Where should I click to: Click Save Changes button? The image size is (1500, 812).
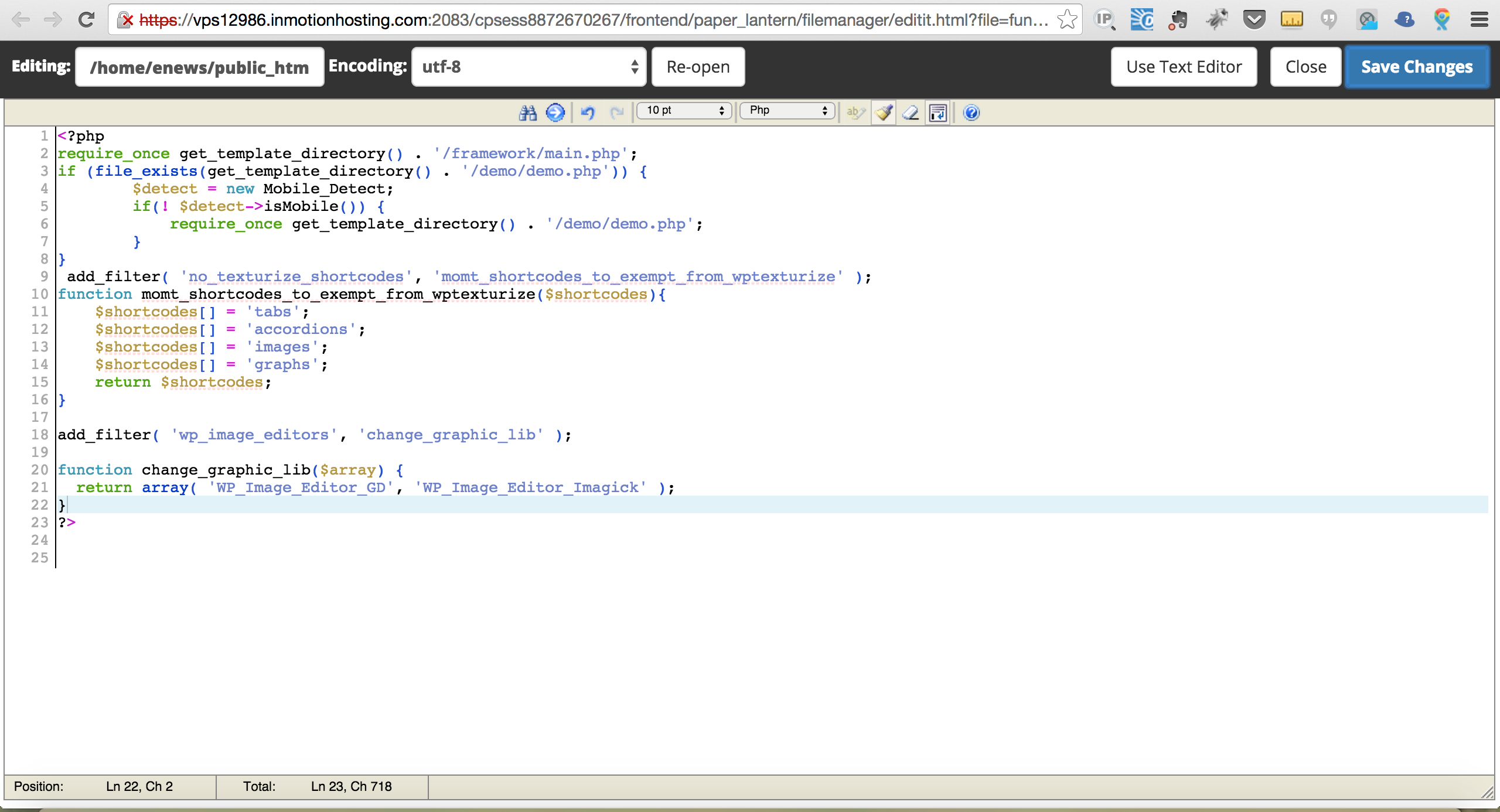tap(1417, 67)
